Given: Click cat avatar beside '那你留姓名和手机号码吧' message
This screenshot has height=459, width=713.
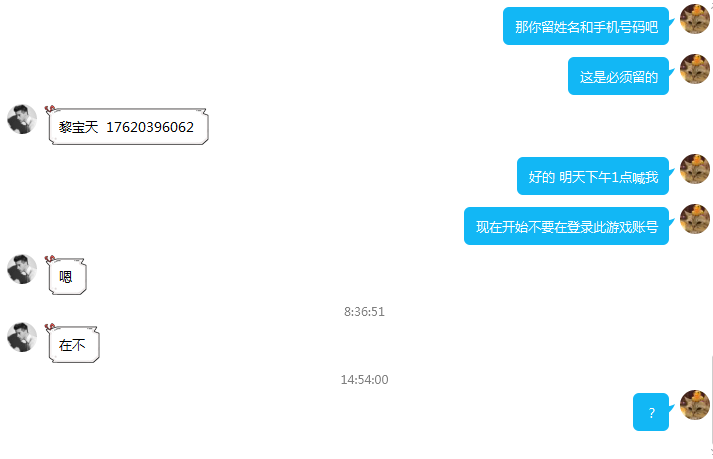Looking at the screenshot, I should tap(694, 19).
